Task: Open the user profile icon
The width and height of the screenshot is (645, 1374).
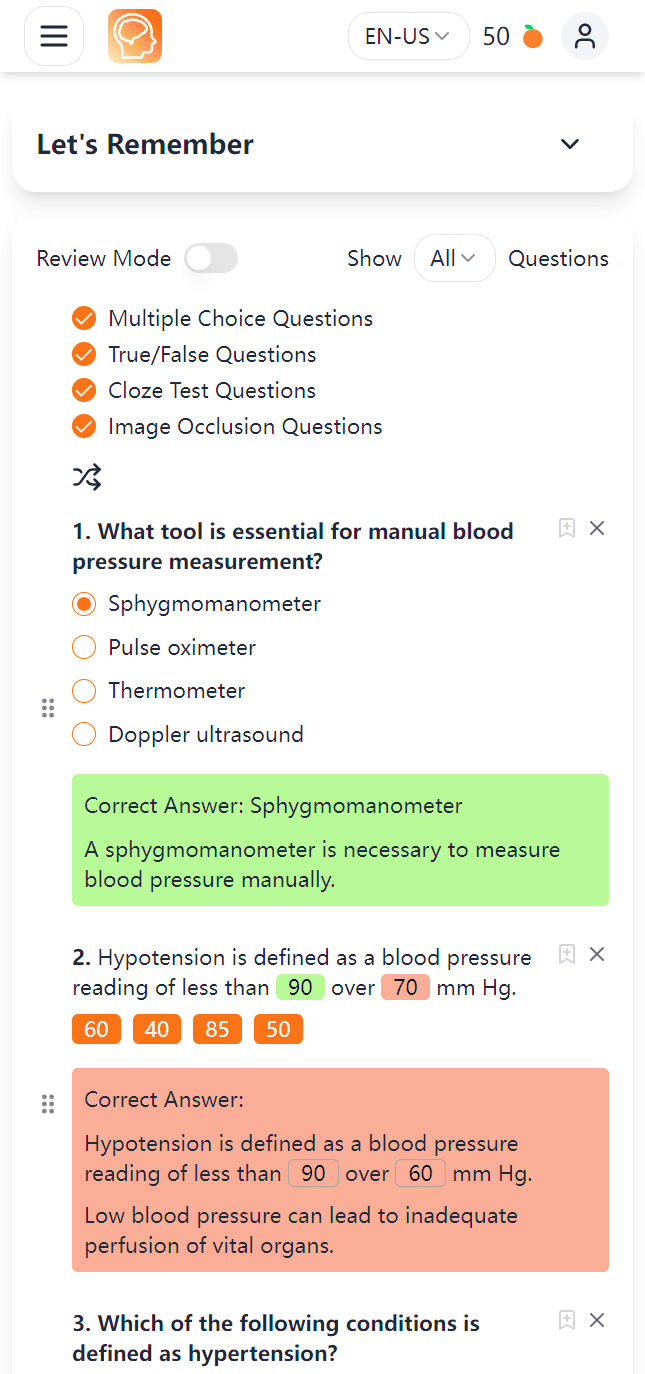Action: coord(585,37)
